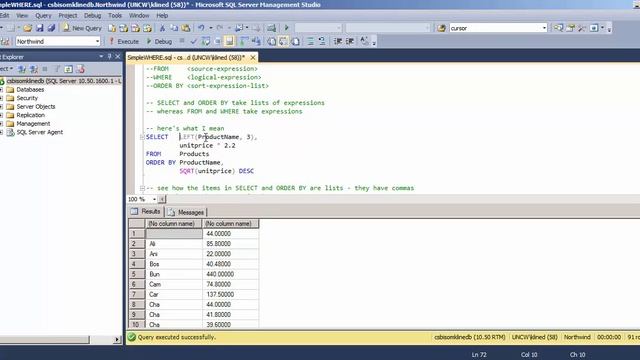Click the Save All icon
This screenshot has width=640, height=360.
pos(51,28)
